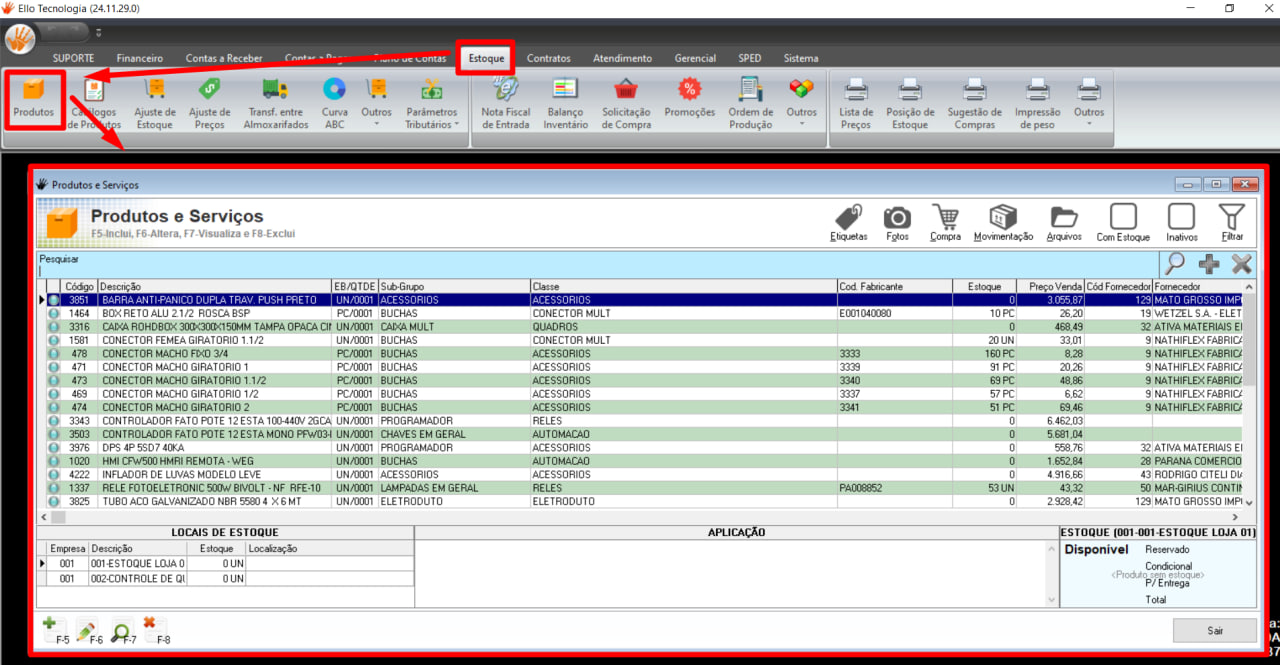The height and width of the screenshot is (665, 1280).
Task: Click the F-6 edit product icon
Action: pyautogui.click(x=89, y=631)
